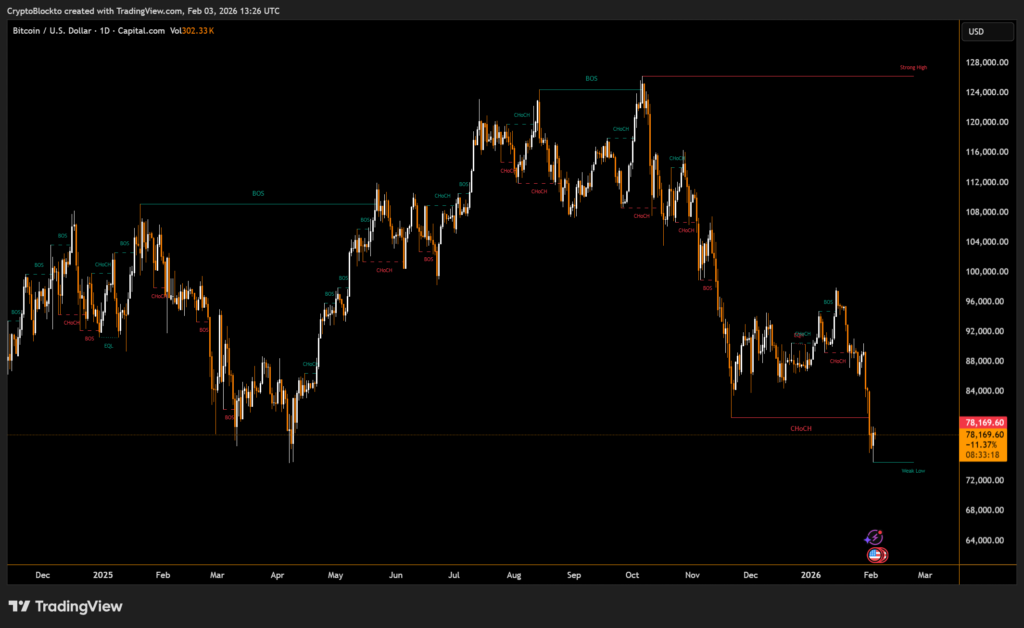Open the USD currency selector
The image size is (1024, 628).
(x=977, y=32)
